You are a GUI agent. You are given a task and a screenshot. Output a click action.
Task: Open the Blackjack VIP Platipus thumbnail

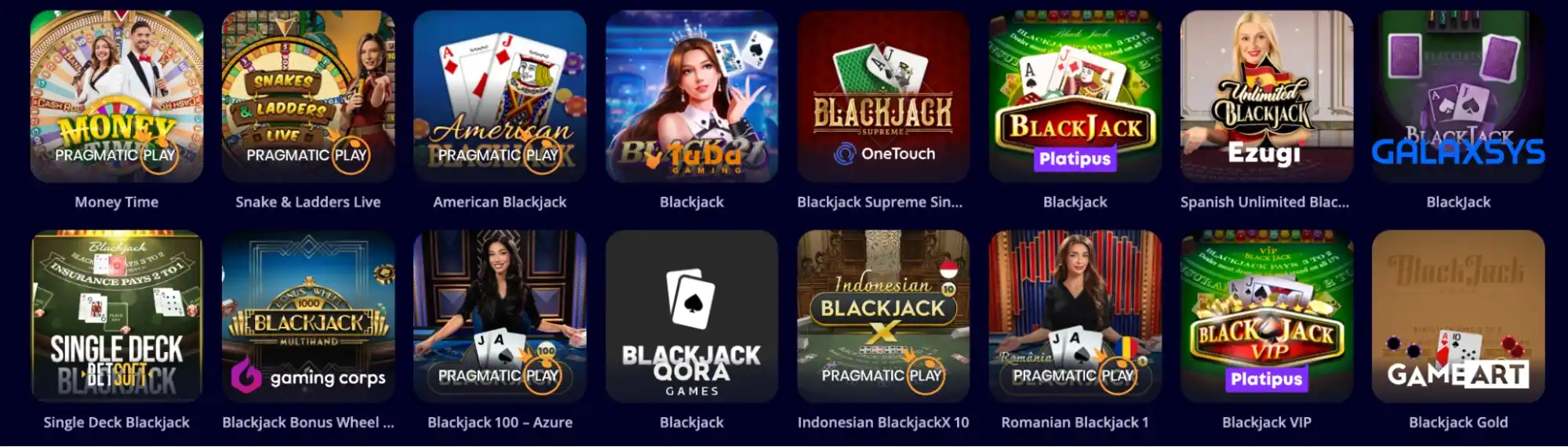point(1267,317)
